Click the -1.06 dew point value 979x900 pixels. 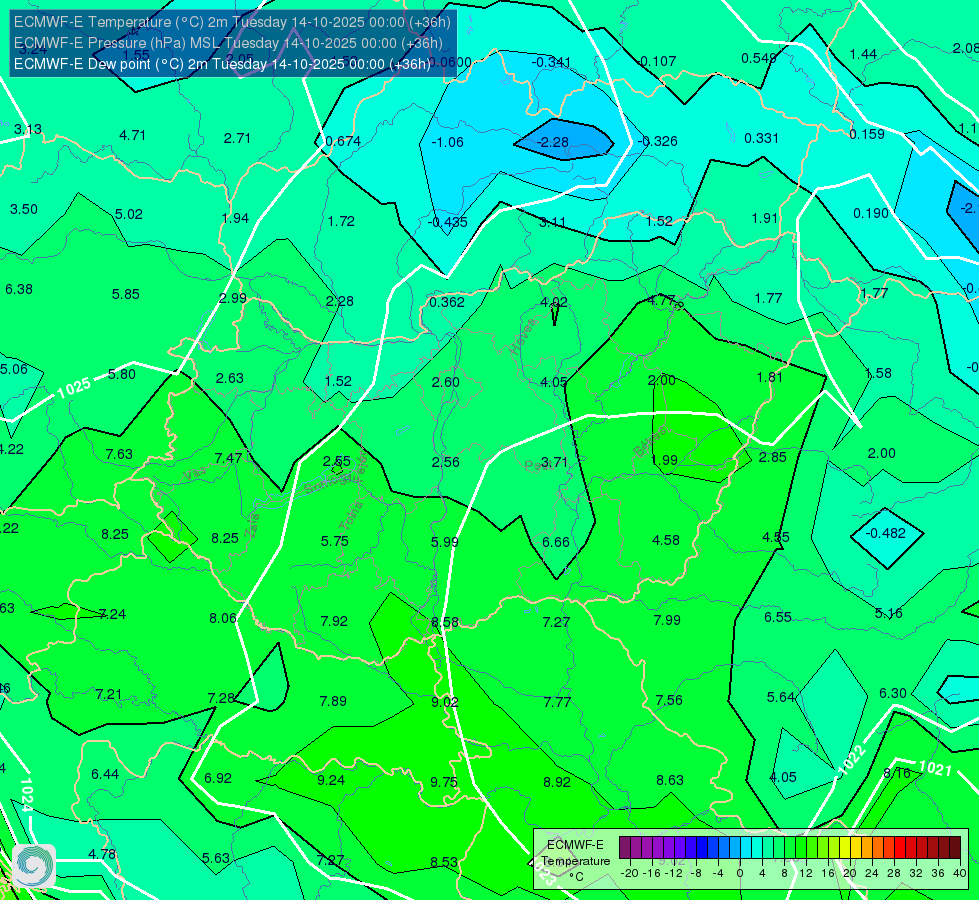(x=447, y=142)
